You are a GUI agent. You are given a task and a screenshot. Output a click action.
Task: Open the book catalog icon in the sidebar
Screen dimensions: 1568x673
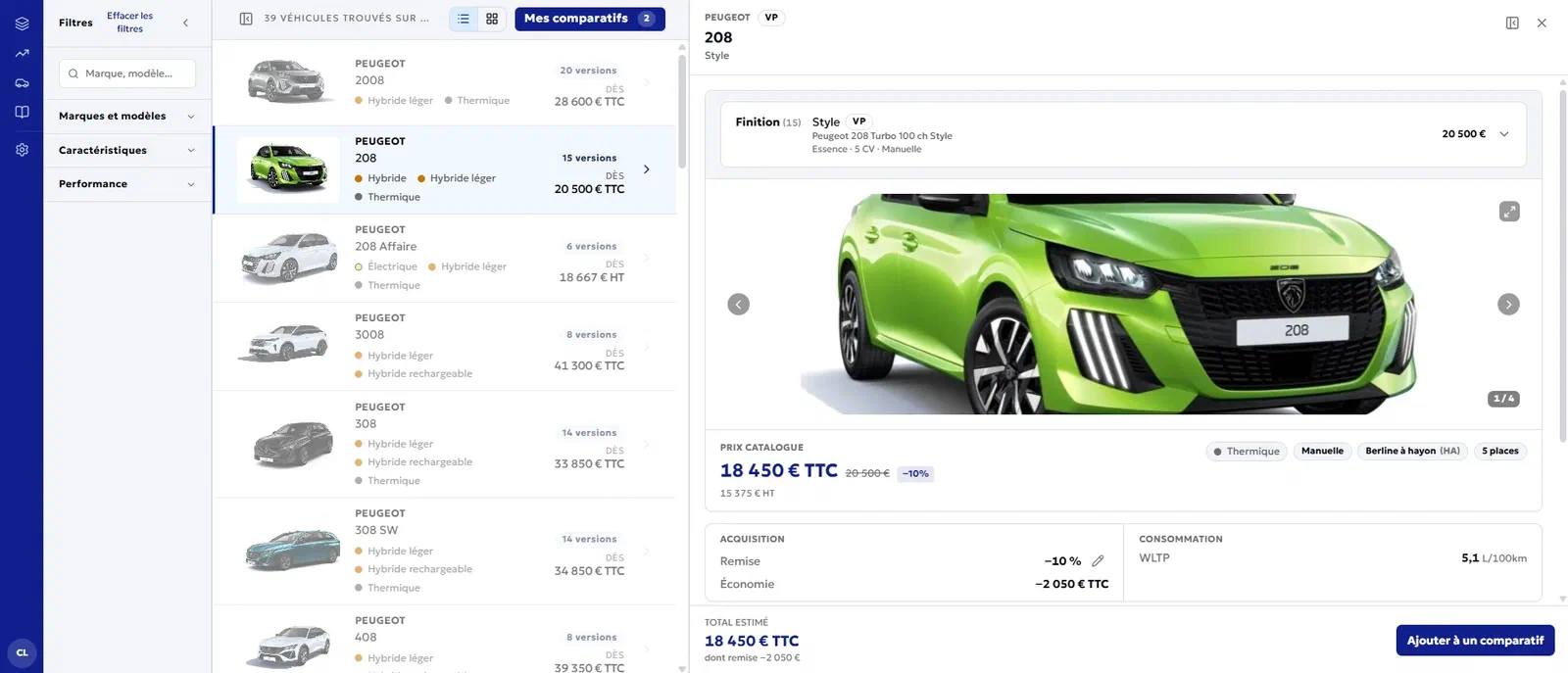coord(22,112)
